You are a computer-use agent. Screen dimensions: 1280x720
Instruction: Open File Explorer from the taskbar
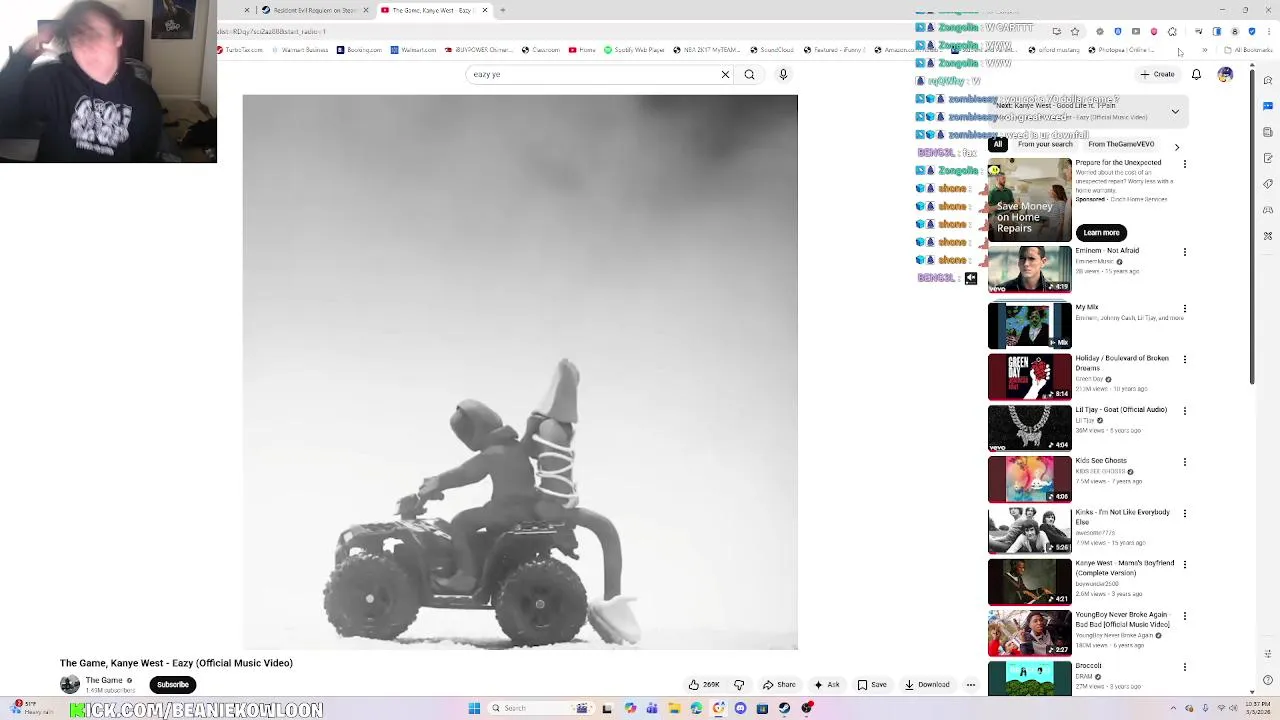point(674,708)
